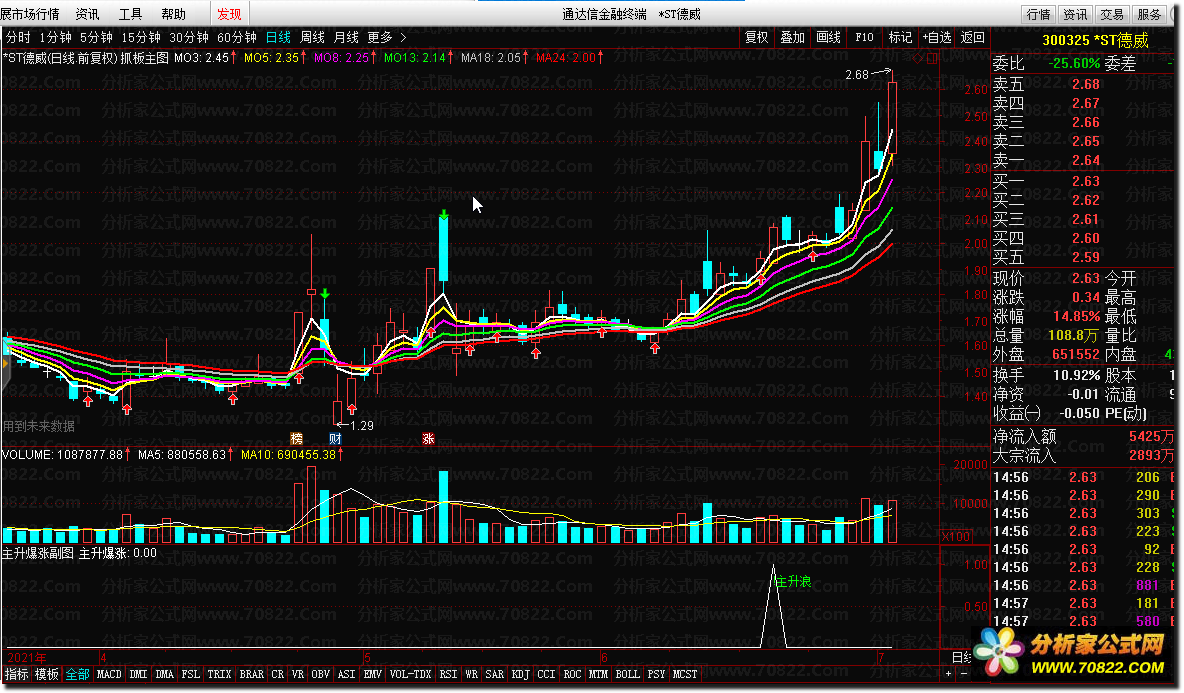Open the 资讯 menu in left menu bar
This screenshot has height=693, width=1184.
pyautogui.click(x=88, y=14)
